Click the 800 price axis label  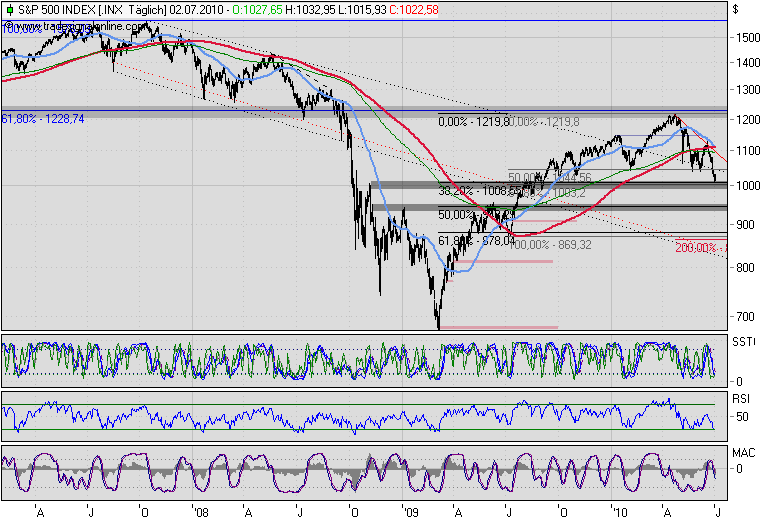pos(744,268)
